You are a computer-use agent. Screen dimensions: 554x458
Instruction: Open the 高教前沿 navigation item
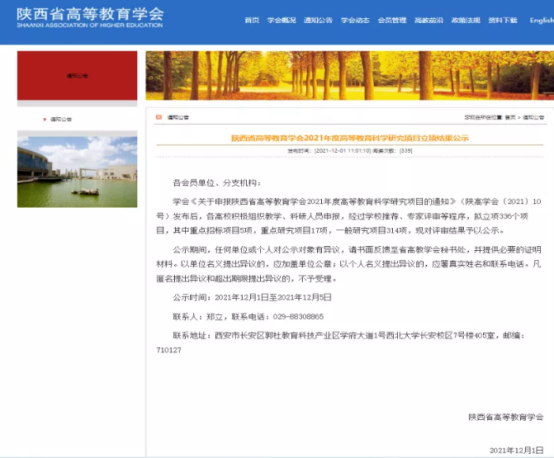429,20
